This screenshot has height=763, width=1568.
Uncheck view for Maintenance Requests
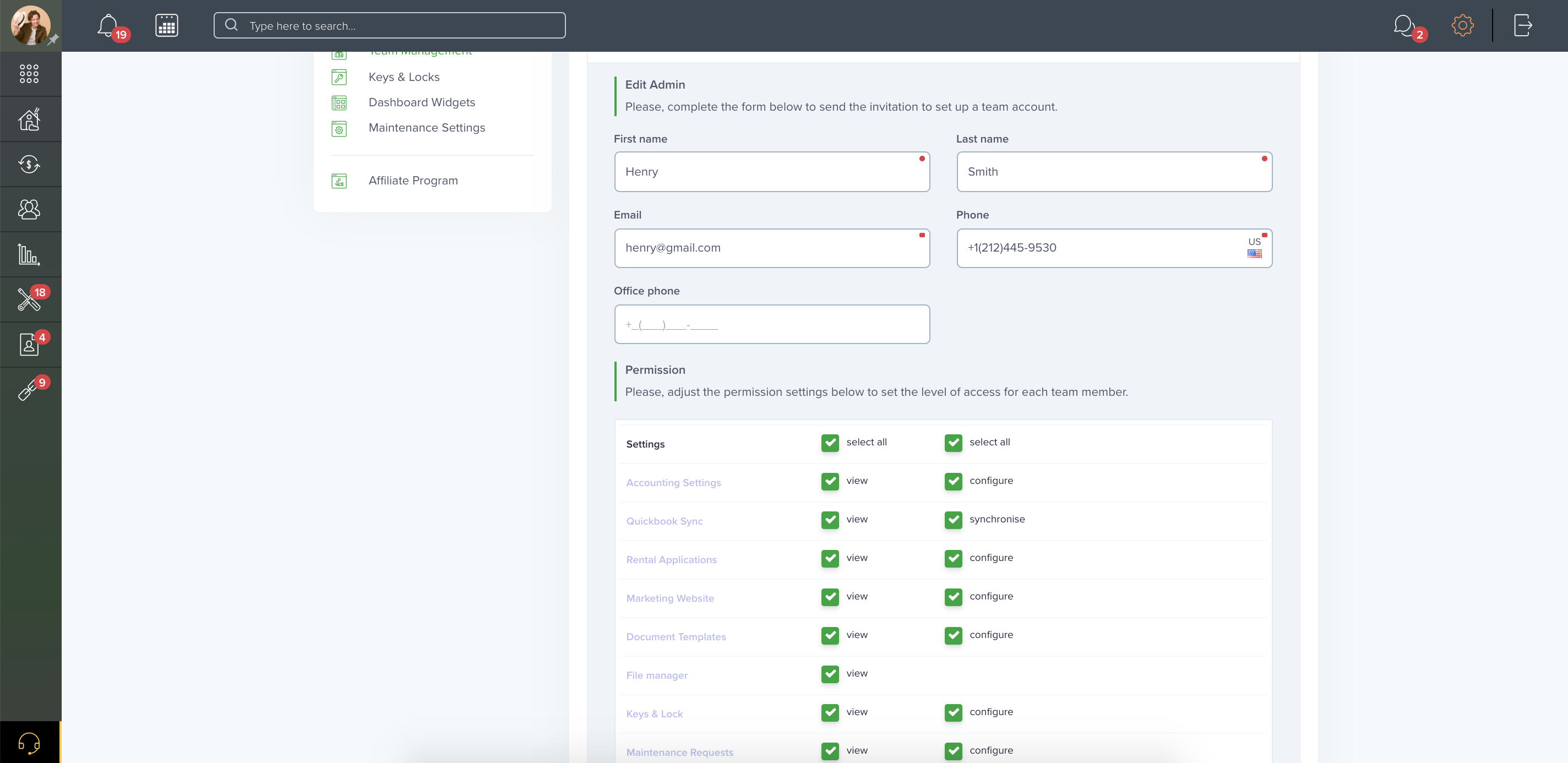[x=830, y=751]
